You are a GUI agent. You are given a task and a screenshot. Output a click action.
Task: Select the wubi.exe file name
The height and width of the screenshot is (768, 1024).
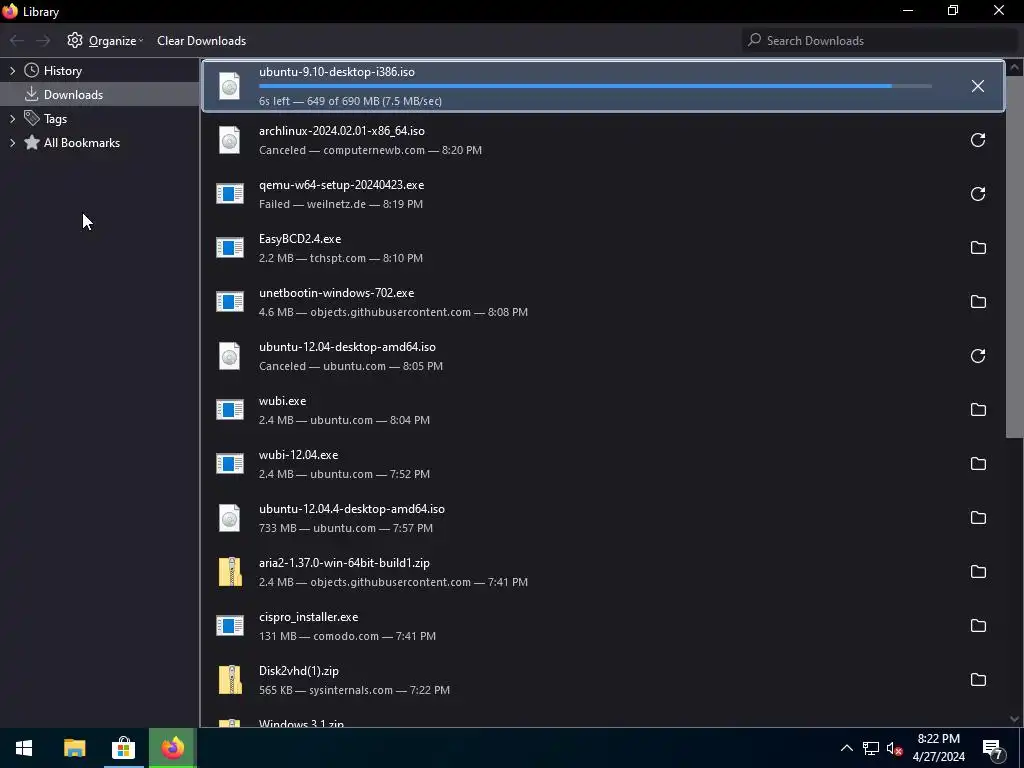point(282,401)
